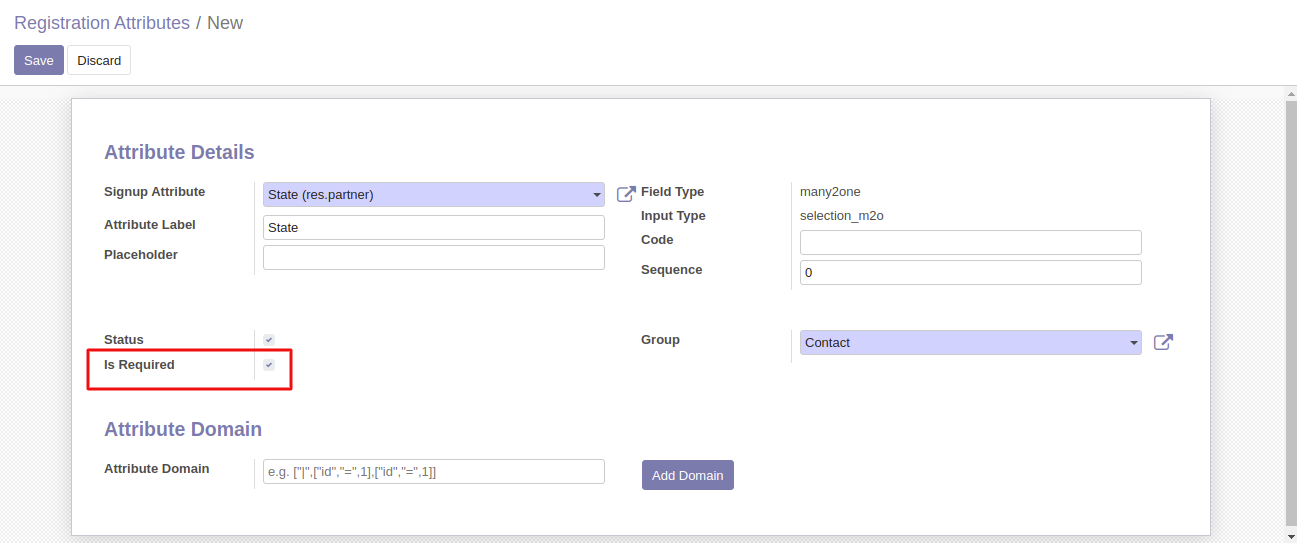Viewport: 1297px width, 543px height.
Task: Expand the Signup Attribute dropdown
Action: [433, 194]
